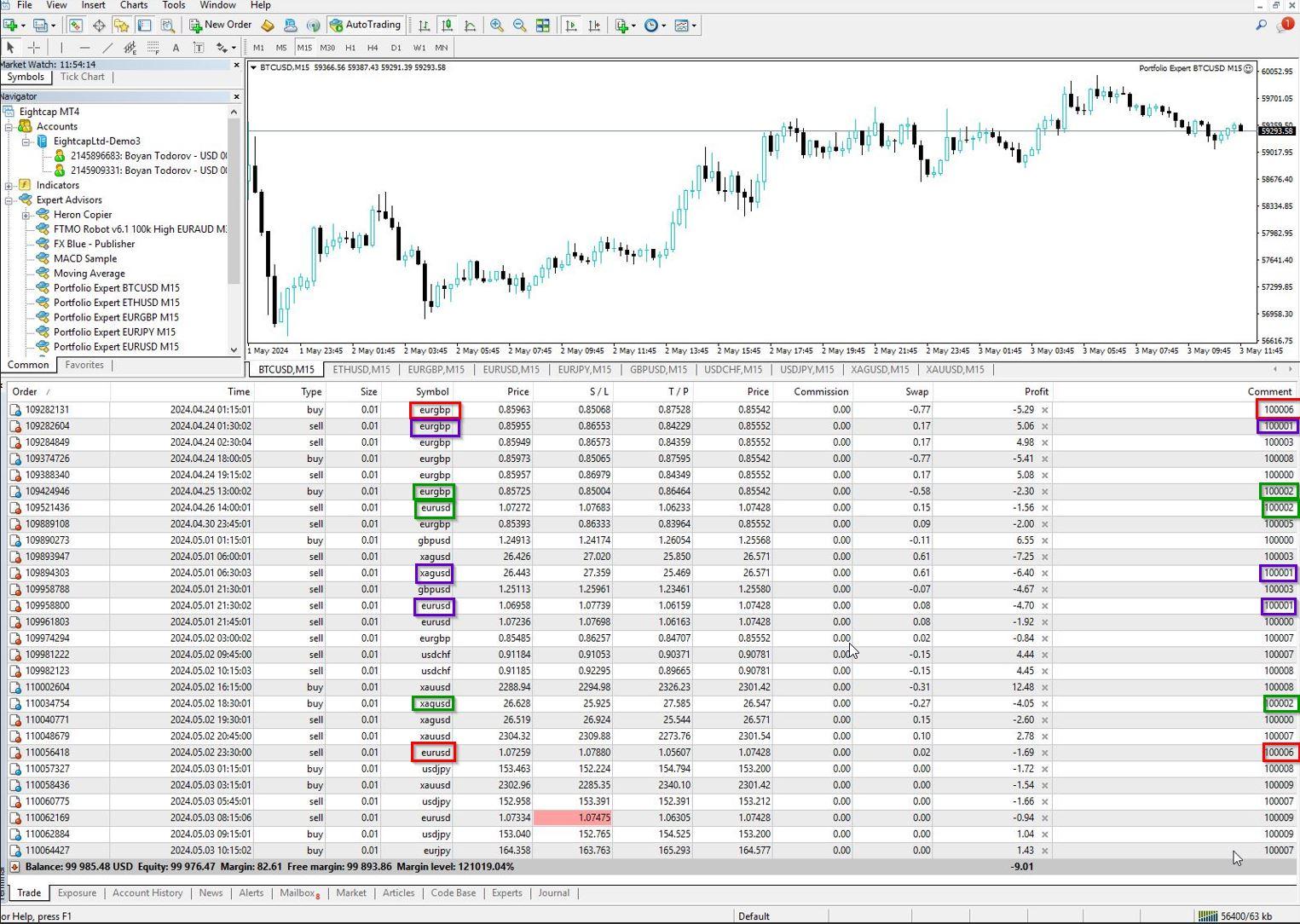The height and width of the screenshot is (924, 1300).
Task: Switch to XAUUSD,M15 chart tab
Action: click(x=955, y=369)
